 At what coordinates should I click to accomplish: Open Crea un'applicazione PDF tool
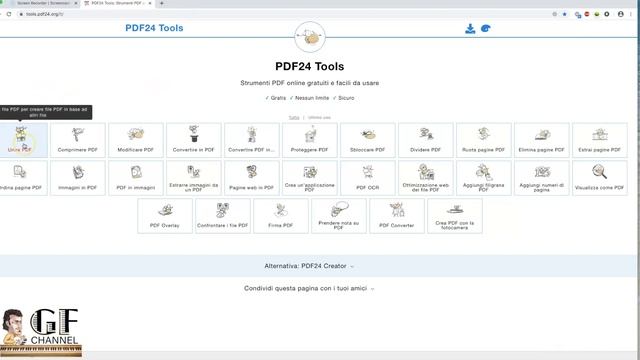pyautogui.click(x=309, y=178)
